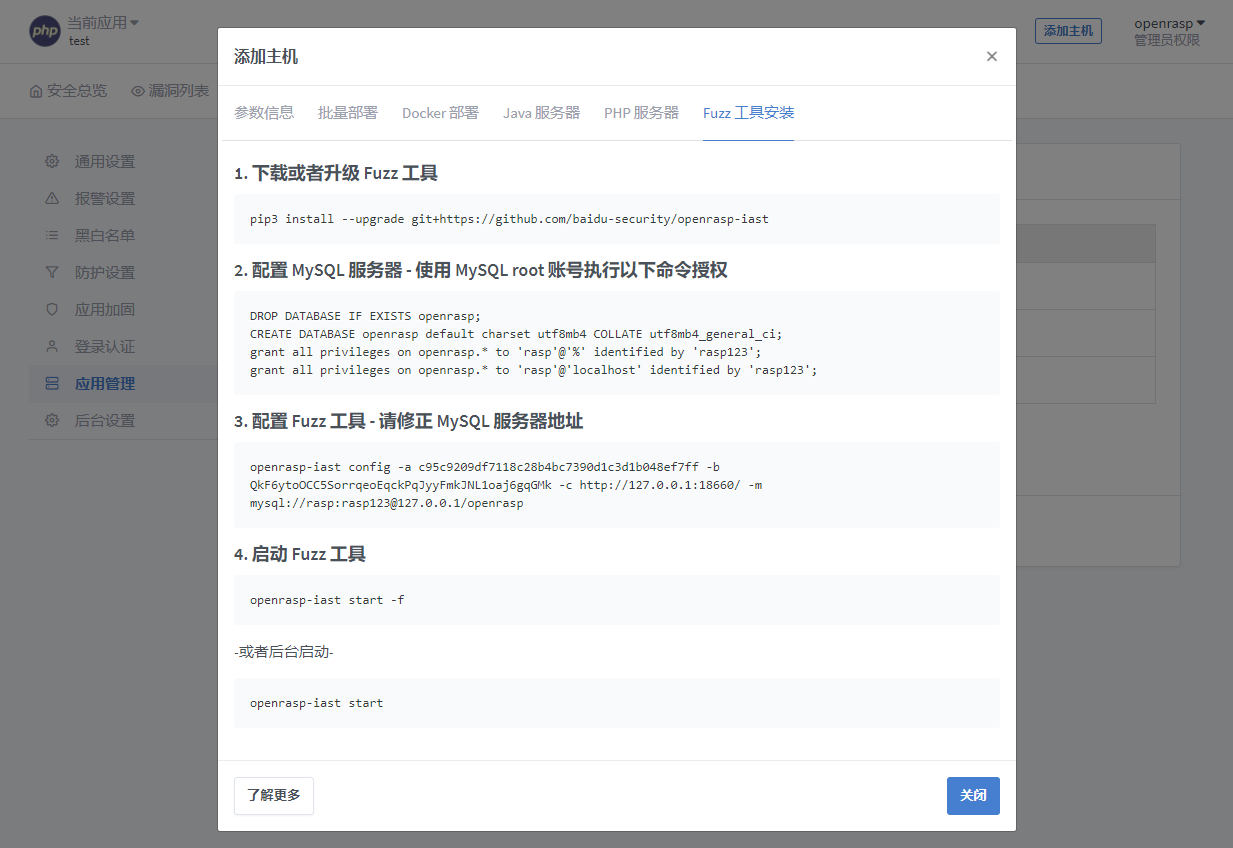Click the DROP DATABASE IF EXISTS openrasp line
Screen dimensions: 1233x848
(x=365, y=316)
